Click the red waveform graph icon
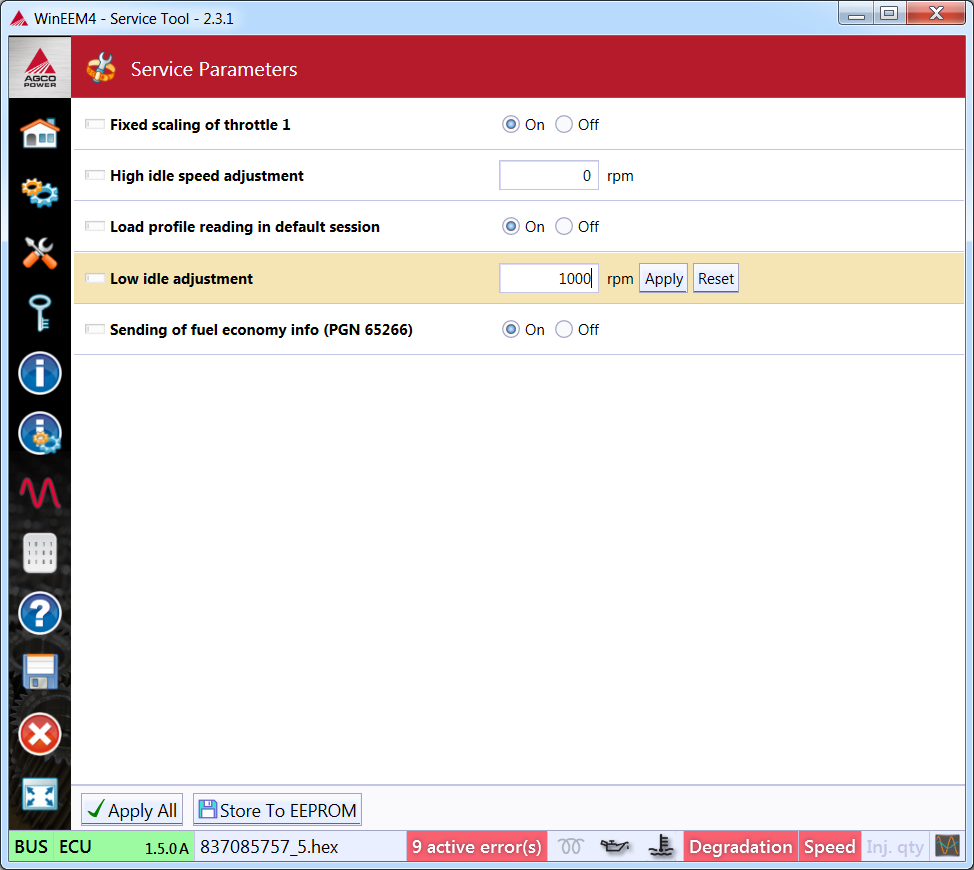The width and height of the screenshot is (974, 870). tap(40, 493)
